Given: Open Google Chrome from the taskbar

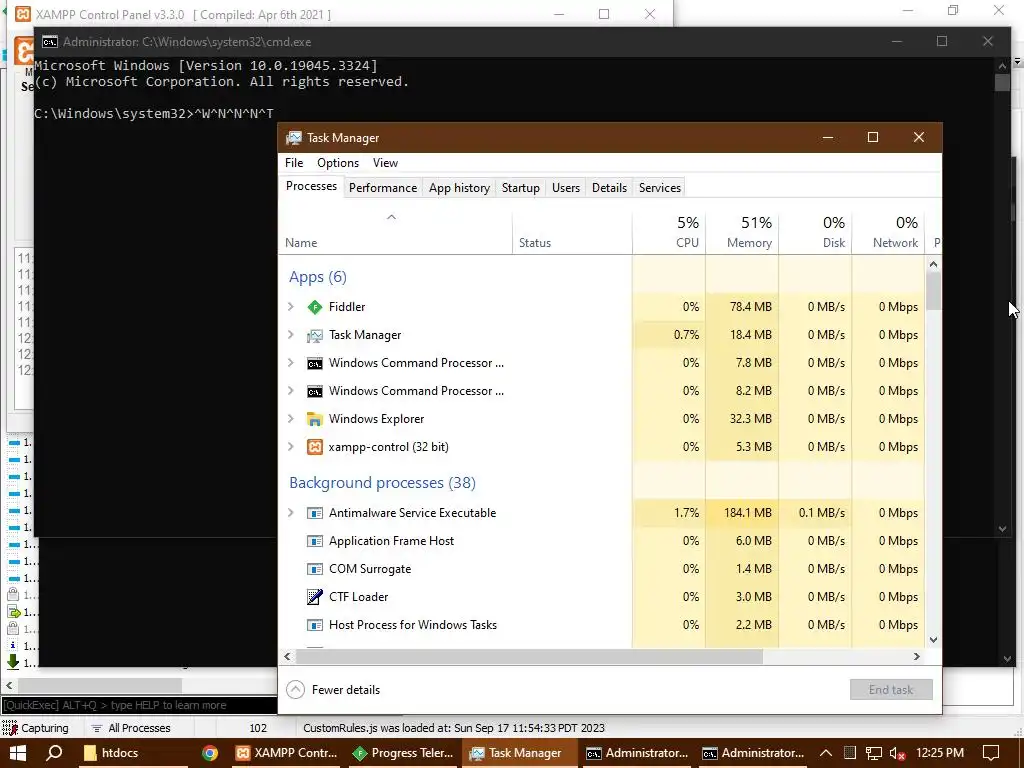Looking at the screenshot, I should tap(210, 753).
